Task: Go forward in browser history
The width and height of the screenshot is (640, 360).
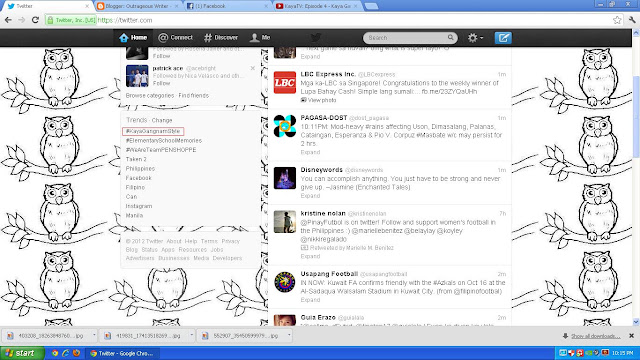Action: pos(22,20)
